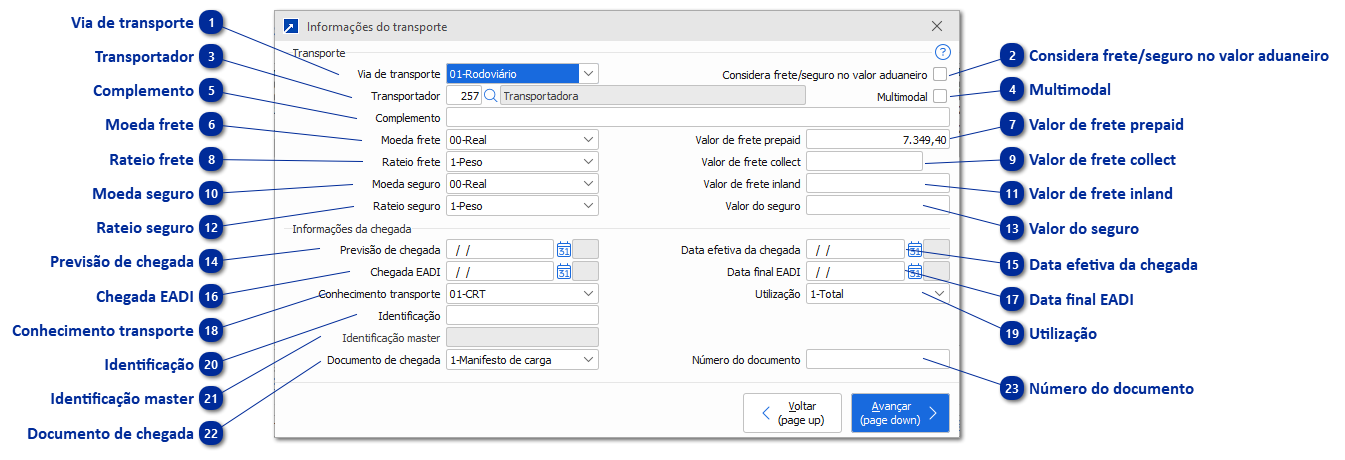Click the numbered callout badge 1
The width and height of the screenshot is (1345, 460).
[x=210, y=23]
